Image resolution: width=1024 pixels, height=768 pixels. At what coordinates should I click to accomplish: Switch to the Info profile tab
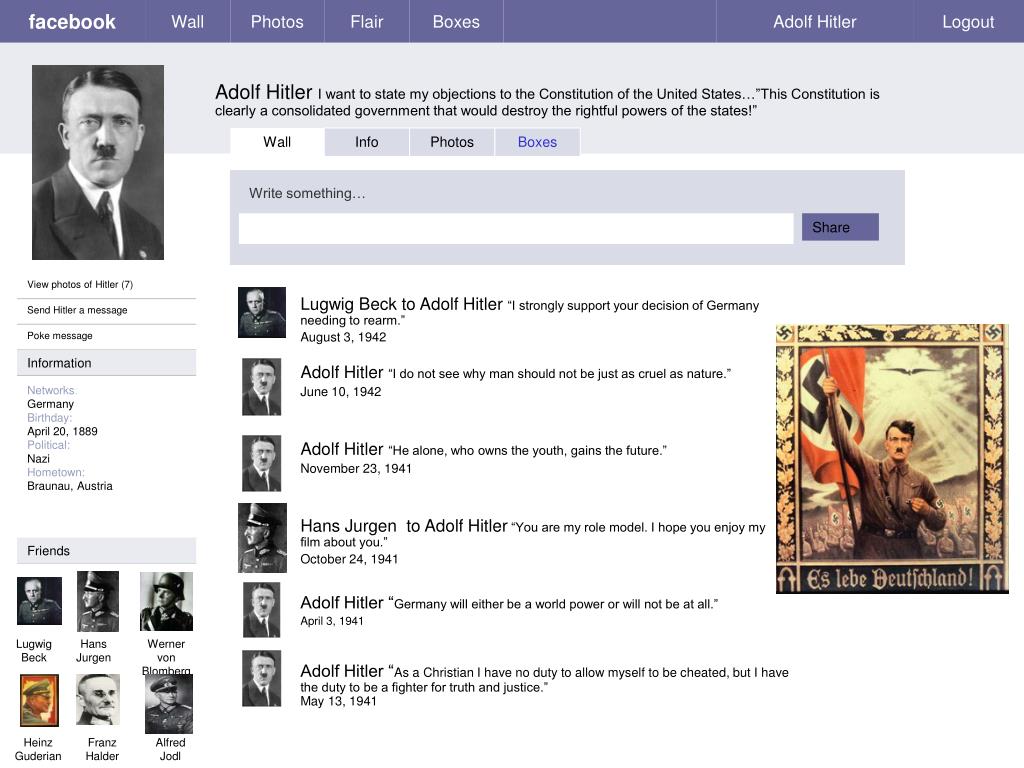point(366,142)
